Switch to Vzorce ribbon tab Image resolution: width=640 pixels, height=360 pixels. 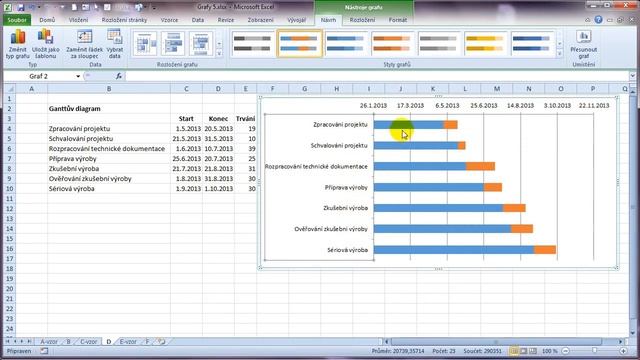coord(169,20)
